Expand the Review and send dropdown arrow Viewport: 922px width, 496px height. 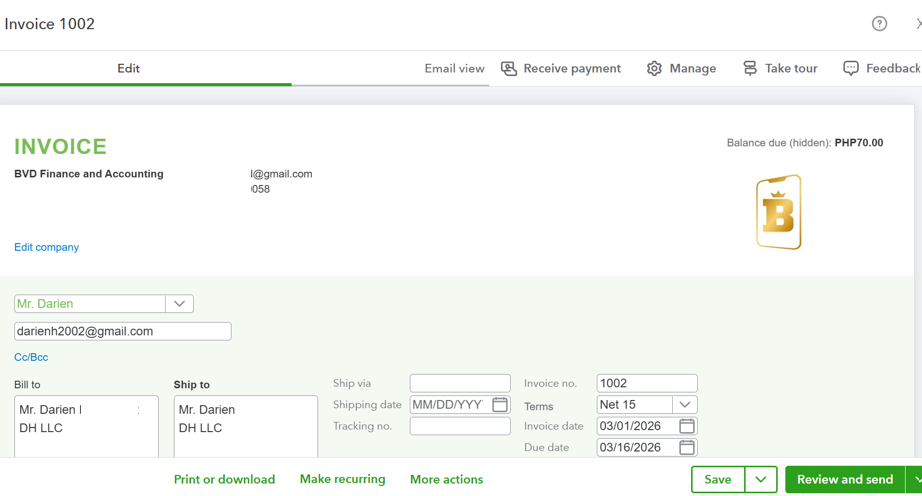coord(916,480)
